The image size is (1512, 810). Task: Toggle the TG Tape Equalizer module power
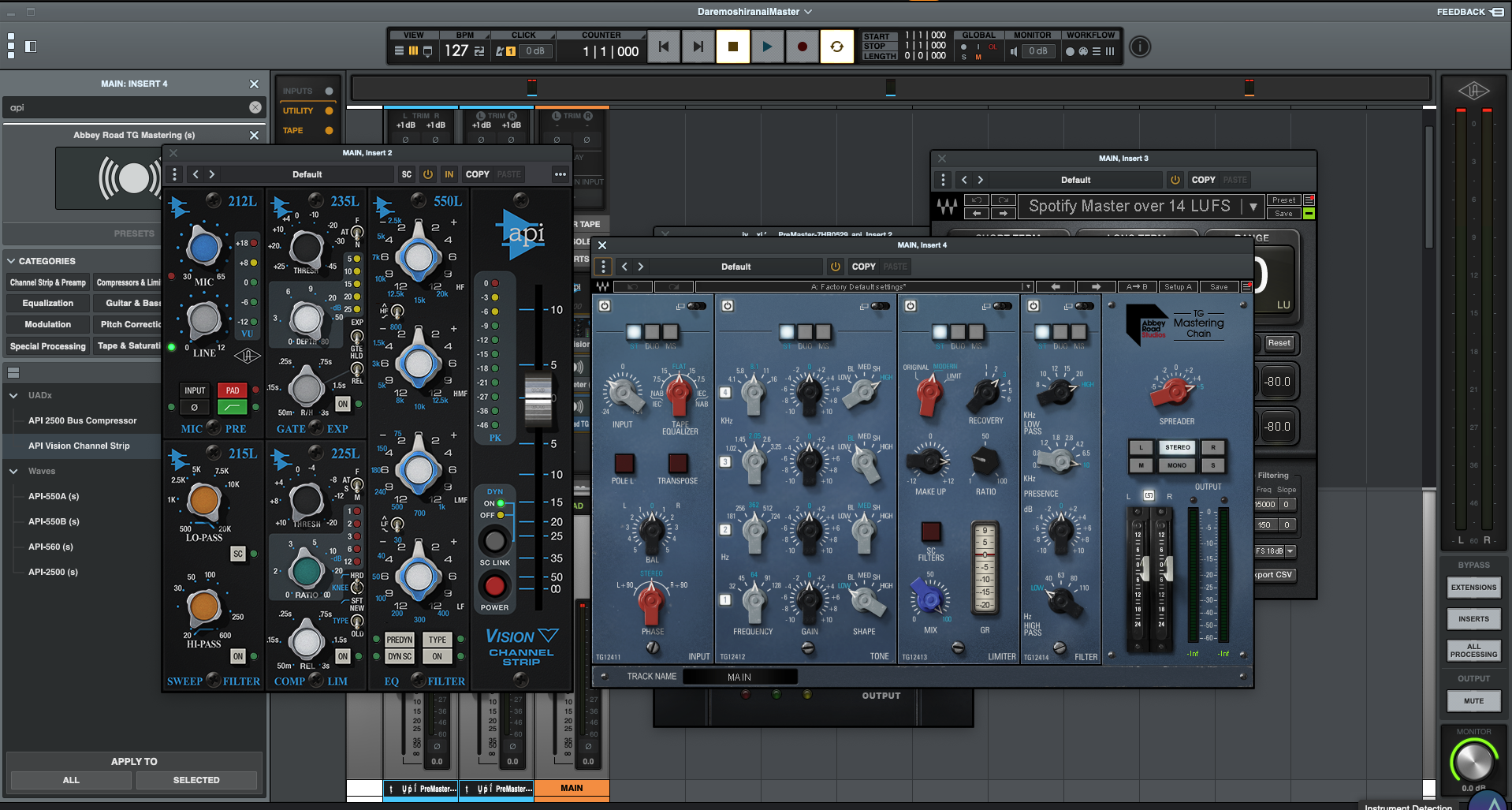pos(605,306)
